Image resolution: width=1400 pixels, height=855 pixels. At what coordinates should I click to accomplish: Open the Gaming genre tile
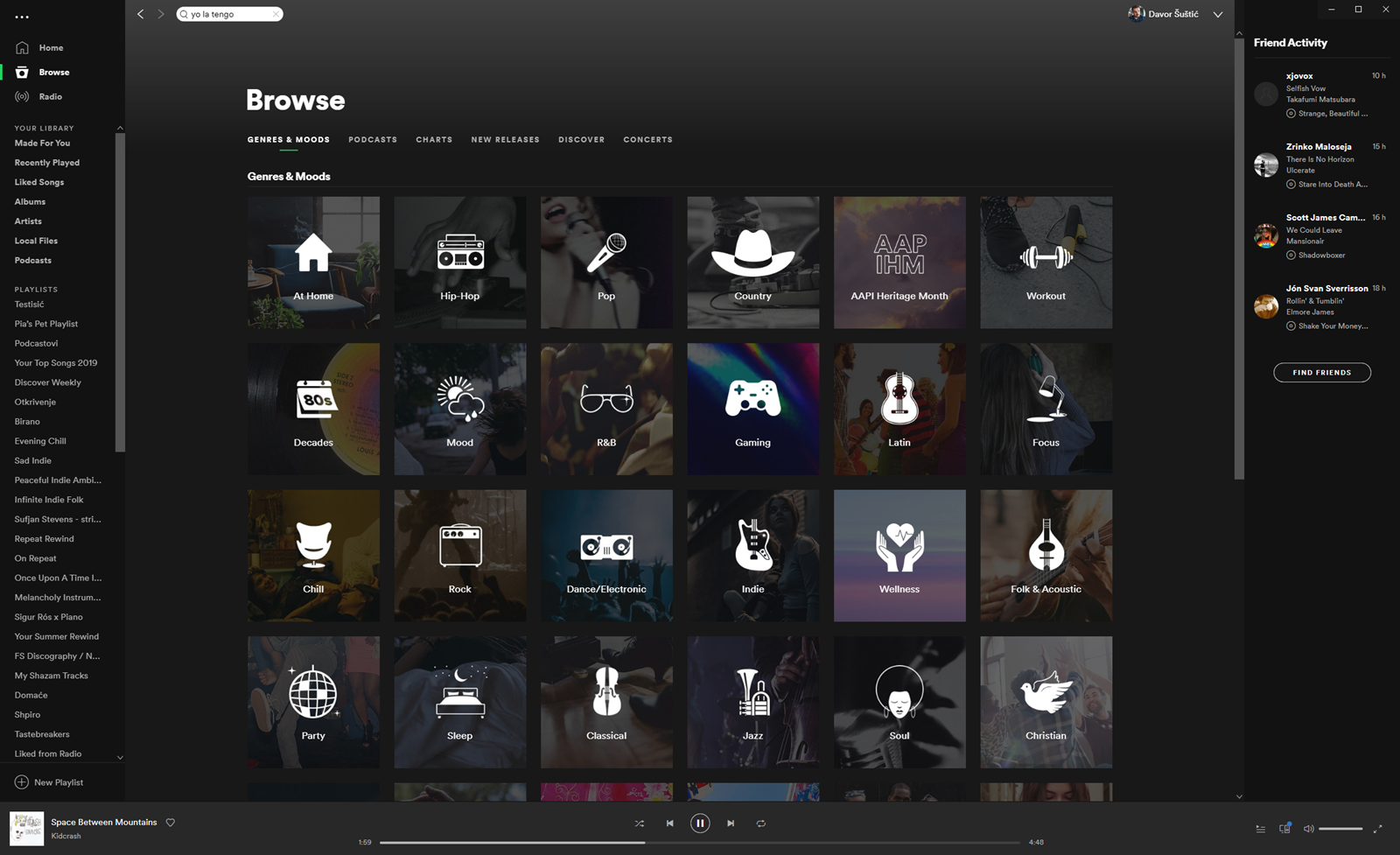pyautogui.click(x=753, y=410)
